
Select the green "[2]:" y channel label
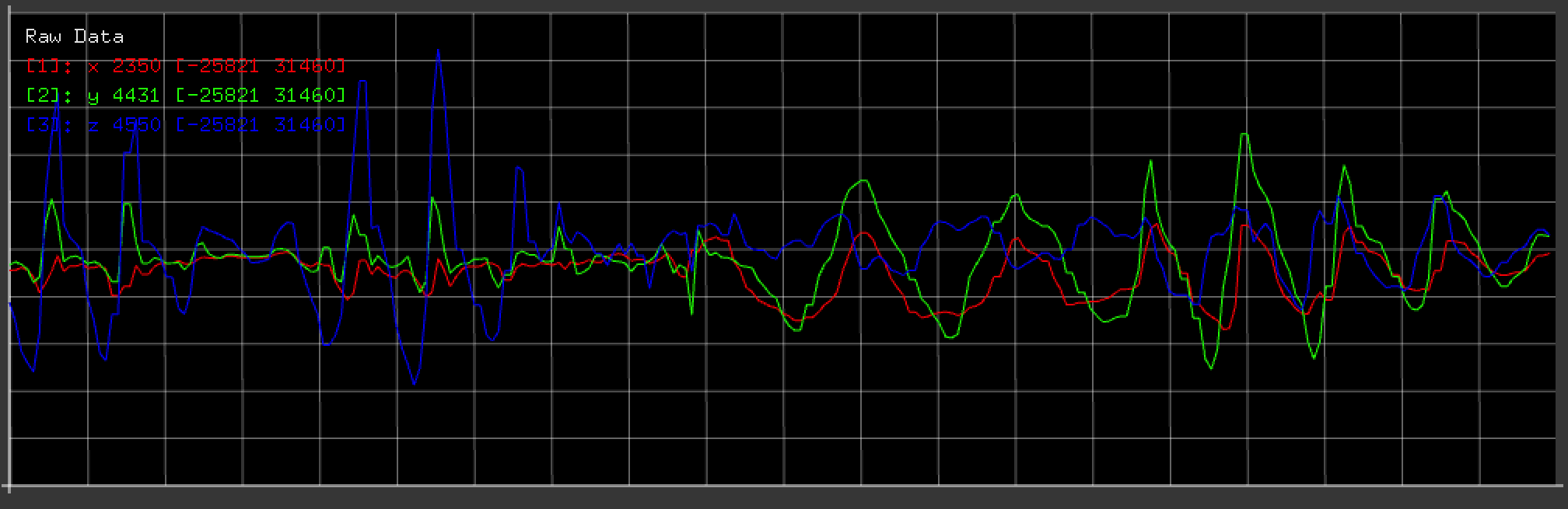click(x=48, y=96)
